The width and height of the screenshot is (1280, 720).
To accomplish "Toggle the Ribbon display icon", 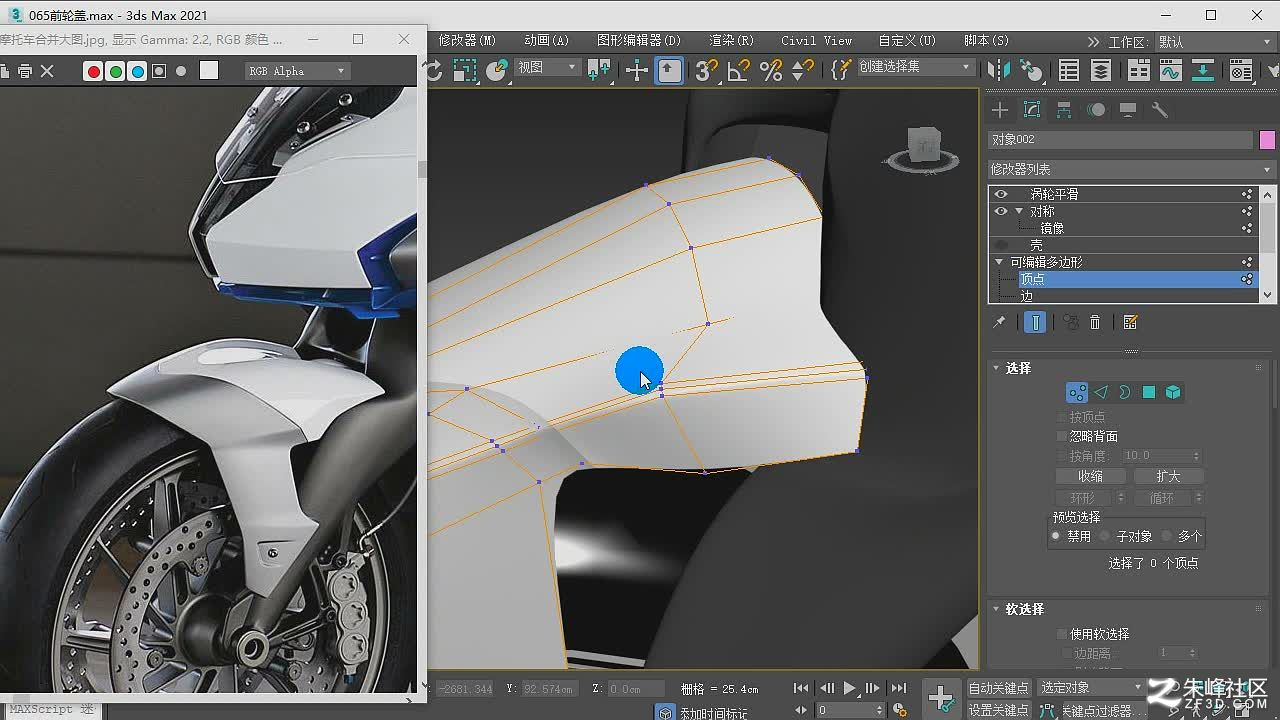I will tap(1139, 70).
